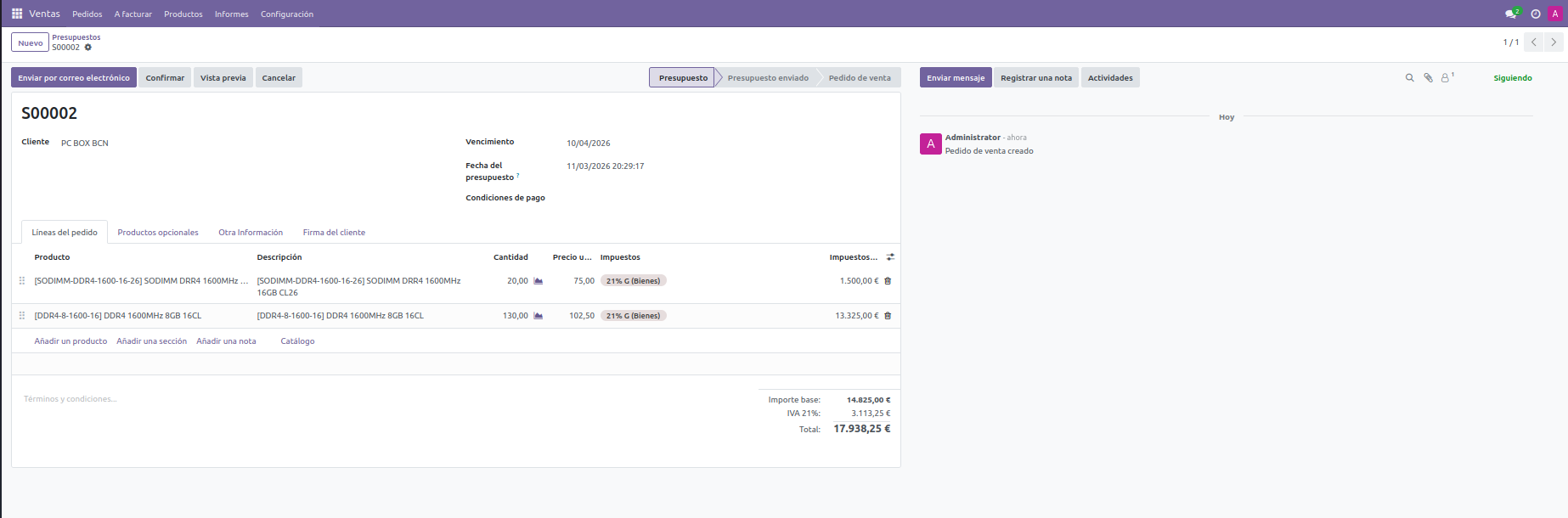This screenshot has height=518, width=1568.
Task: Open the conversations messages icon
Action: pos(1510,14)
